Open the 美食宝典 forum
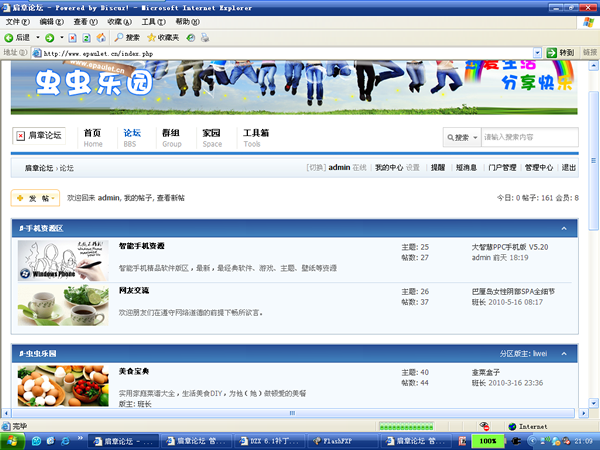The width and height of the screenshot is (600, 450). pos(134,371)
